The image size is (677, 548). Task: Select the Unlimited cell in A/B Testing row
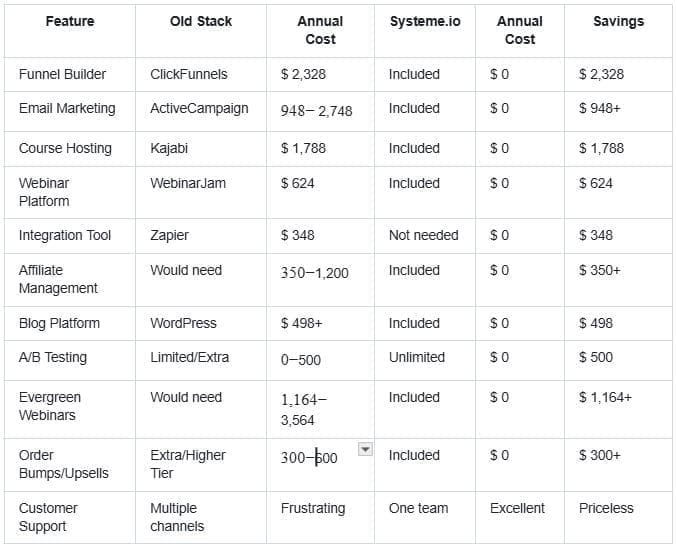[x=417, y=357]
